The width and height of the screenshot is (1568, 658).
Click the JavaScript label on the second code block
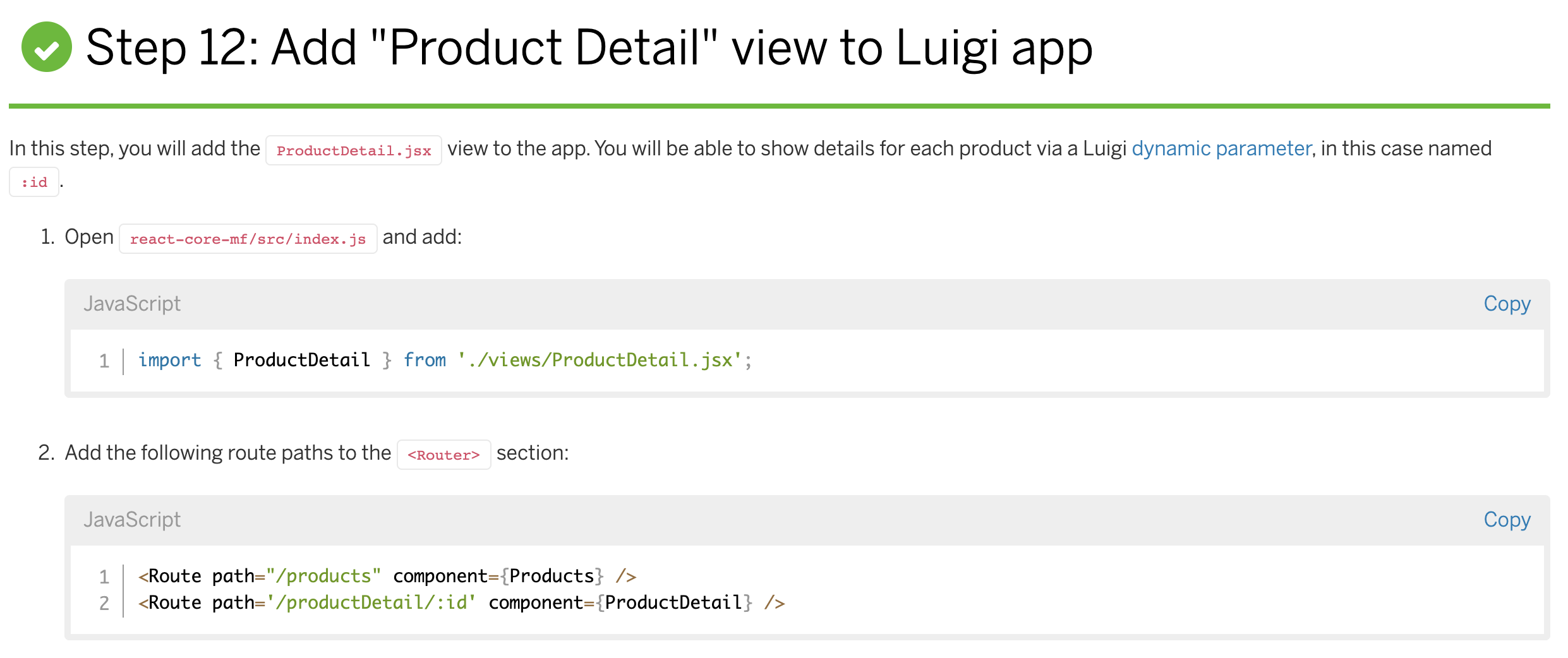point(132,519)
